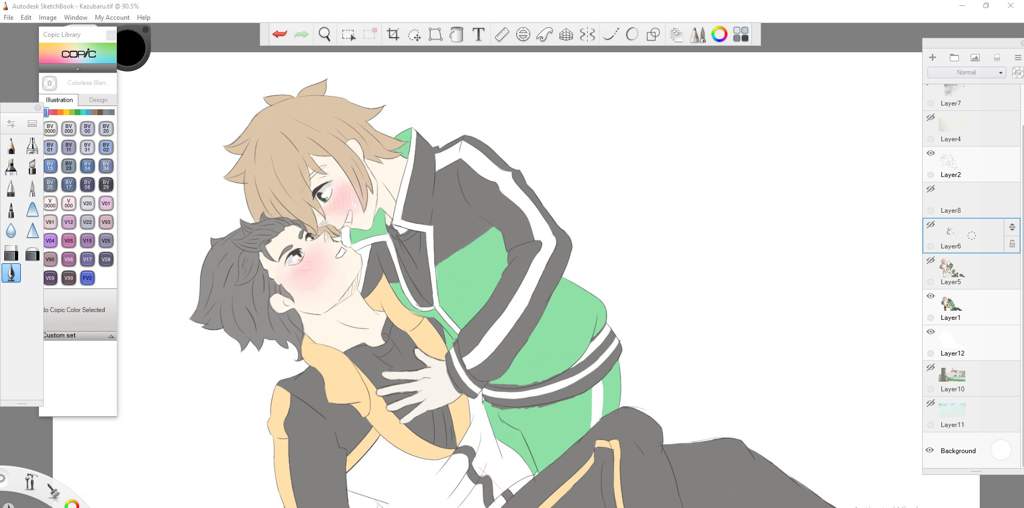Open the Brush Library icon
1024x508 pixels.
32,123
